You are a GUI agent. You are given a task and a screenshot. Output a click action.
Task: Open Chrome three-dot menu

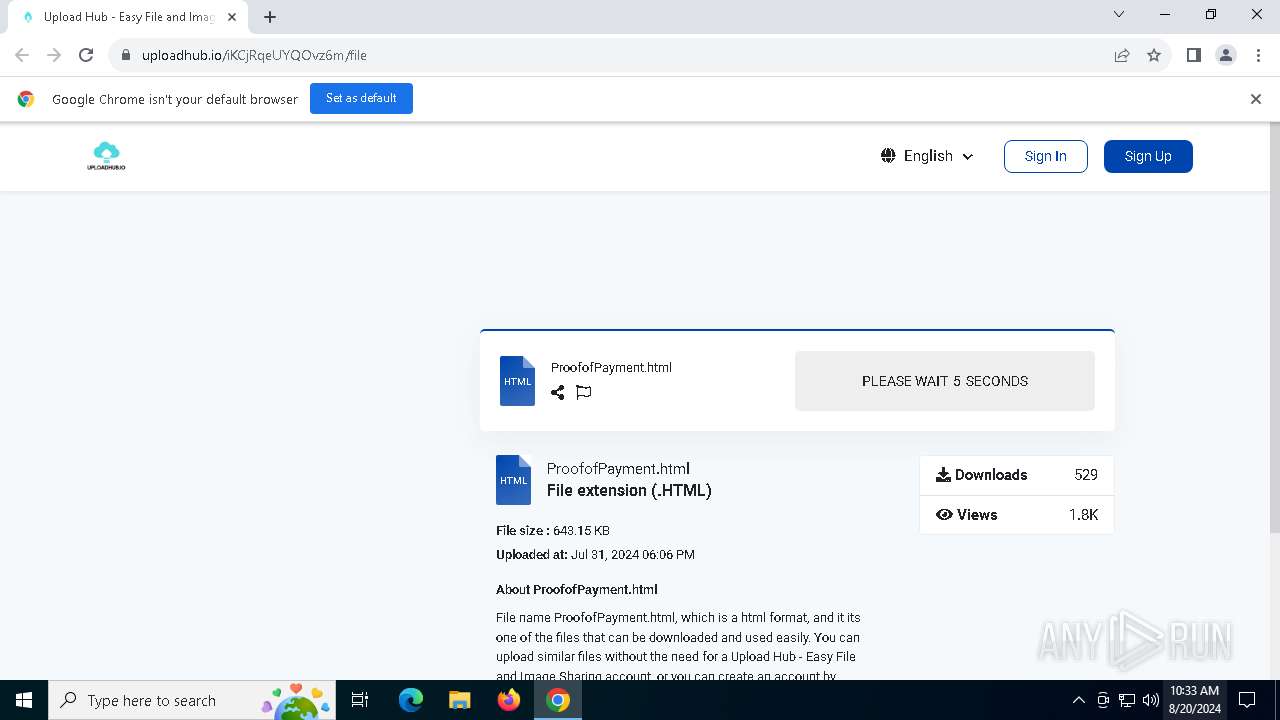(x=1258, y=55)
